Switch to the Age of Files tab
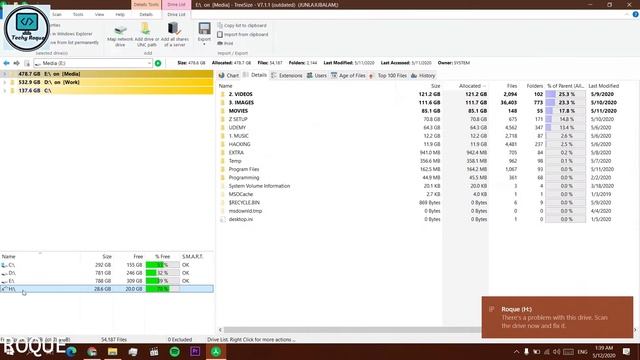Screen dimensions: 640x360 [348, 76]
